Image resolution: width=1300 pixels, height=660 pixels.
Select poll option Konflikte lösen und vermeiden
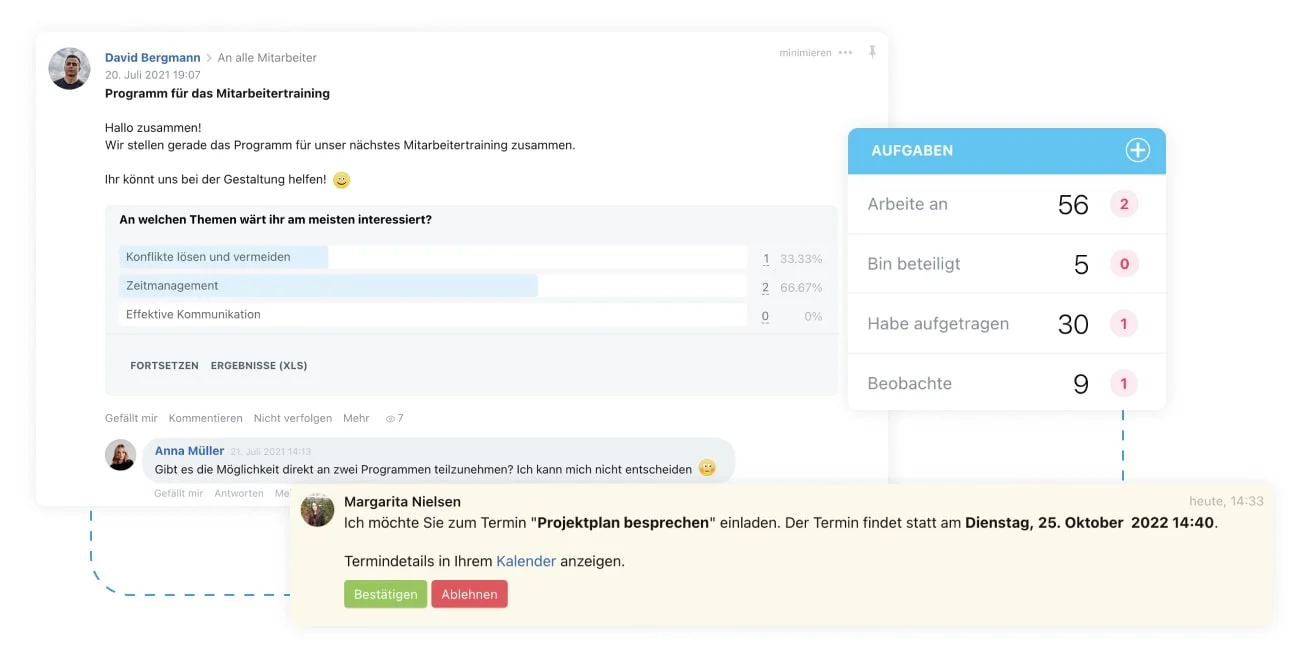click(x=433, y=257)
